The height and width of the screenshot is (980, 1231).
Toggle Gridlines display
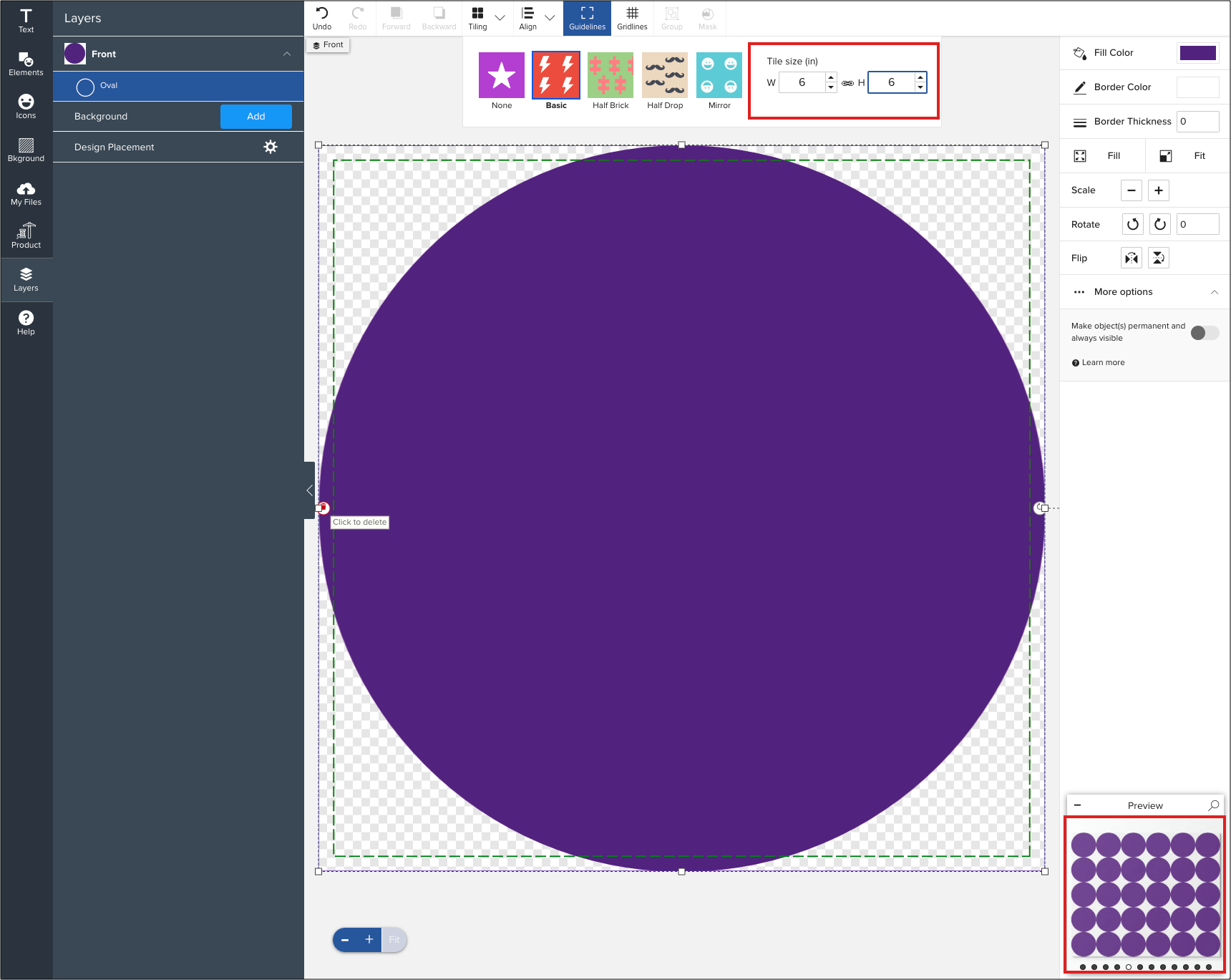[x=632, y=19]
